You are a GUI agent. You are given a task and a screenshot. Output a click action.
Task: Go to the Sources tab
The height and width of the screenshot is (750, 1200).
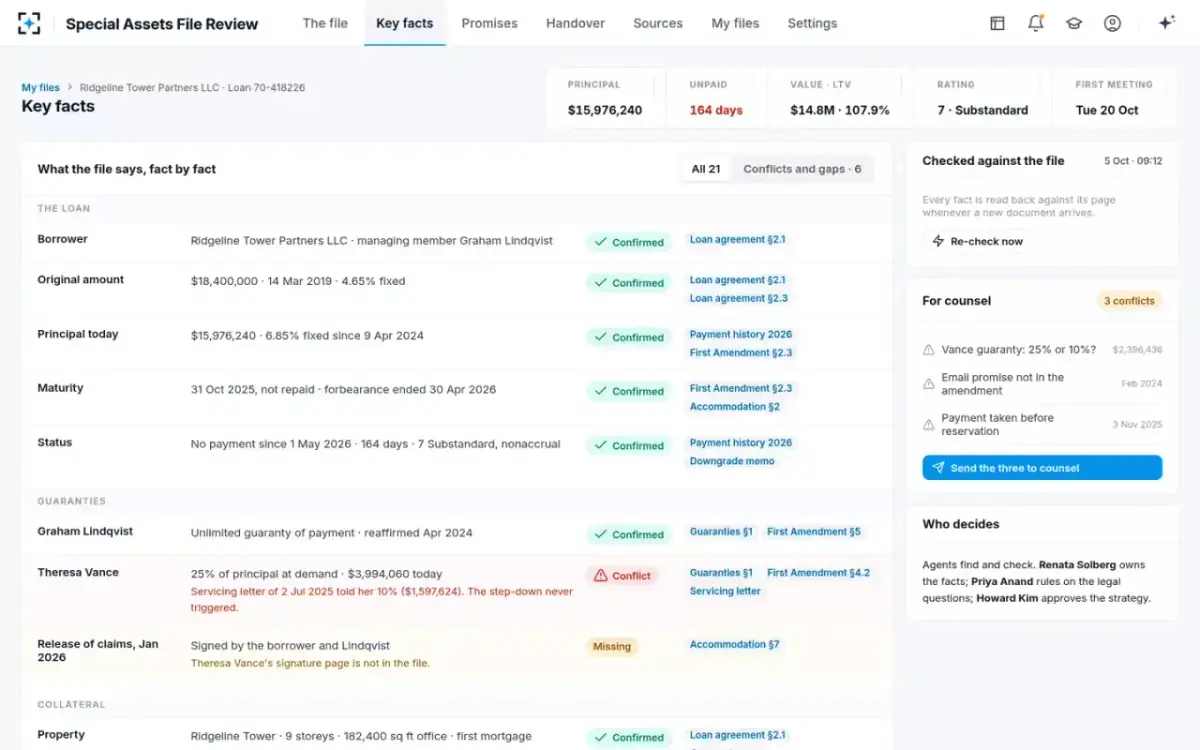pyautogui.click(x=658, y=23)
